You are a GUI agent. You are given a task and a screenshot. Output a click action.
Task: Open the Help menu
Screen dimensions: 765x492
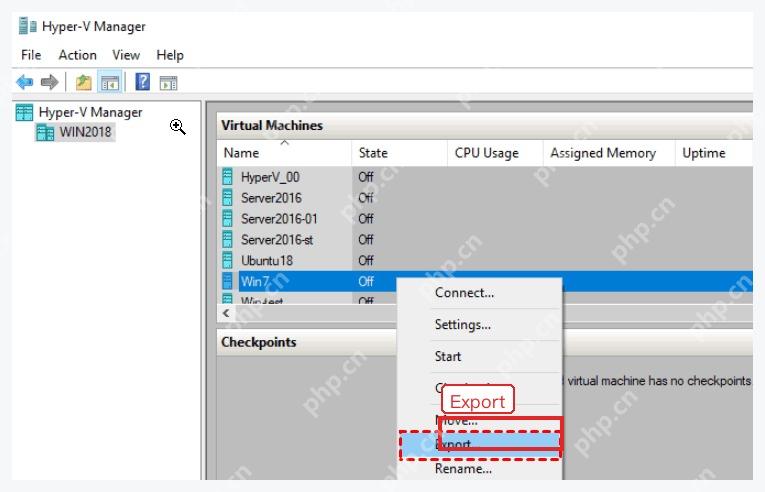170,55
